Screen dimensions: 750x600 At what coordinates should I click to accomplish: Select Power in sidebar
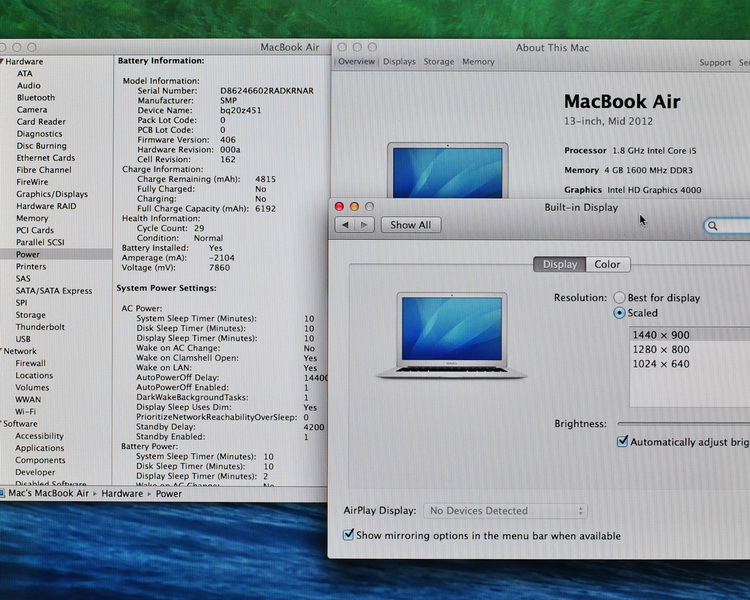pos(56,254)
